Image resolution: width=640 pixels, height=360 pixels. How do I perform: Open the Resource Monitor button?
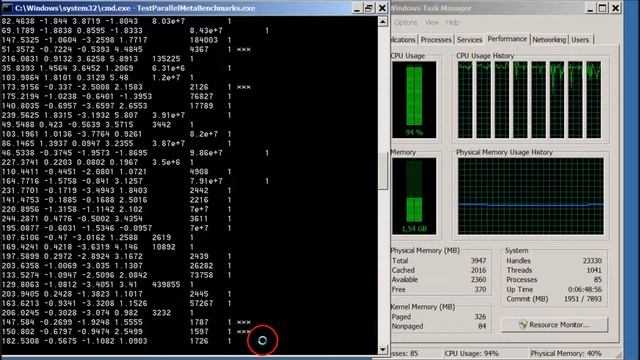[x=555, y=325]
